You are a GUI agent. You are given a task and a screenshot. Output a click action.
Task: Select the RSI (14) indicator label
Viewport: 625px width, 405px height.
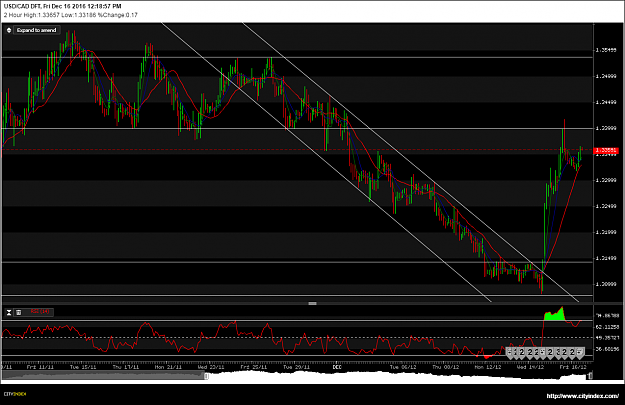[x=40, y=312]
